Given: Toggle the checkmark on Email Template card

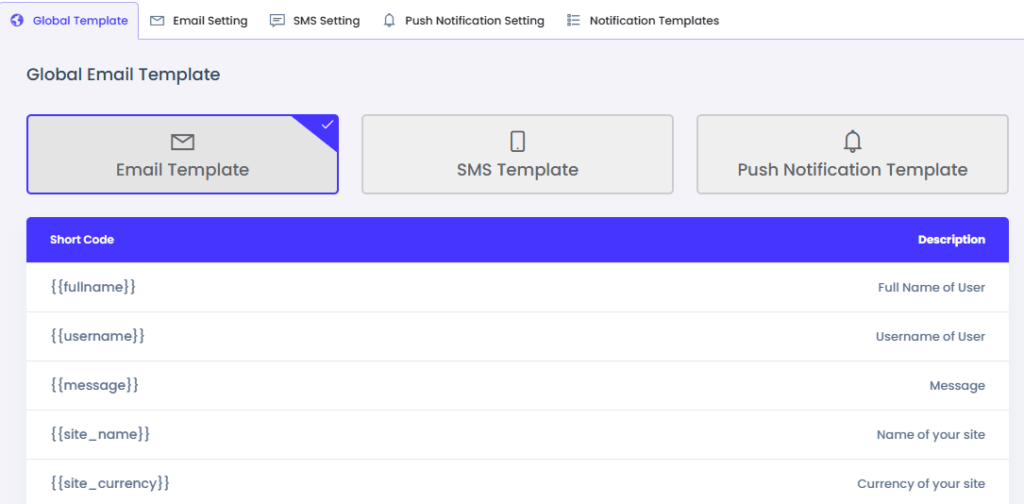Looking at the screenshot, I should click(x=326, y=125).
